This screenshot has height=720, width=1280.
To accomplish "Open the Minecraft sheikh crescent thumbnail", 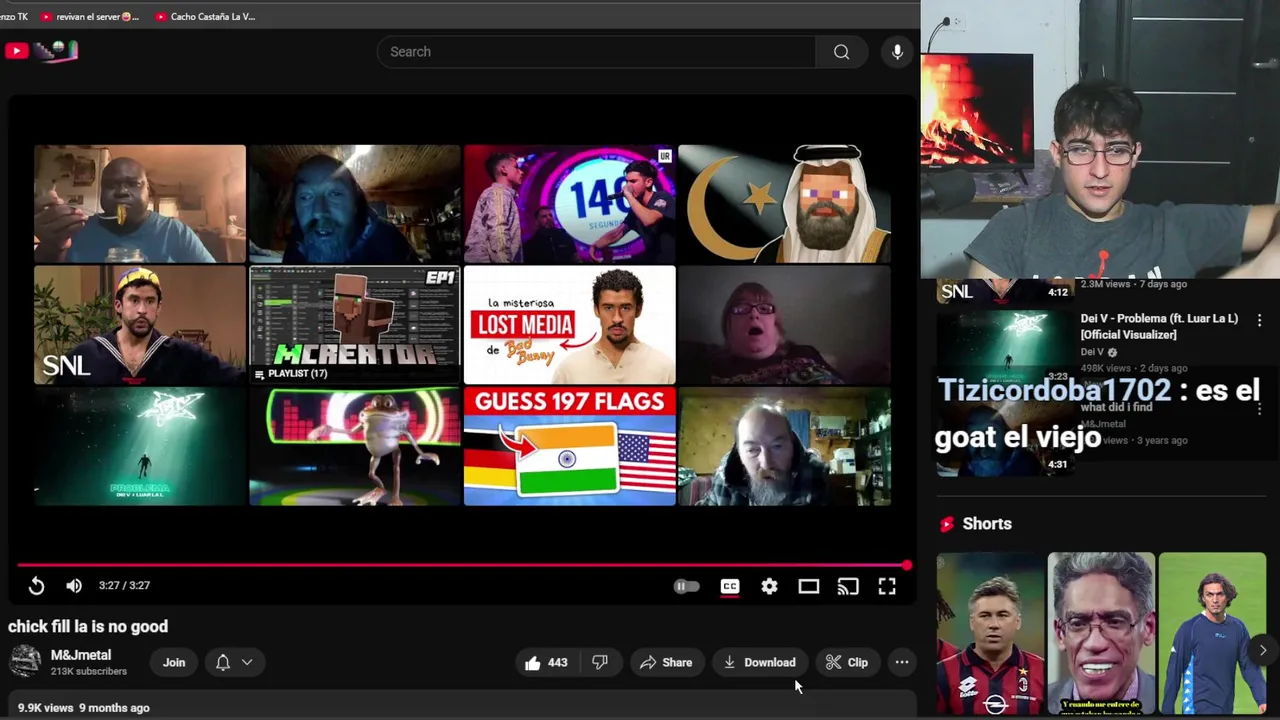I will point(785,204).
